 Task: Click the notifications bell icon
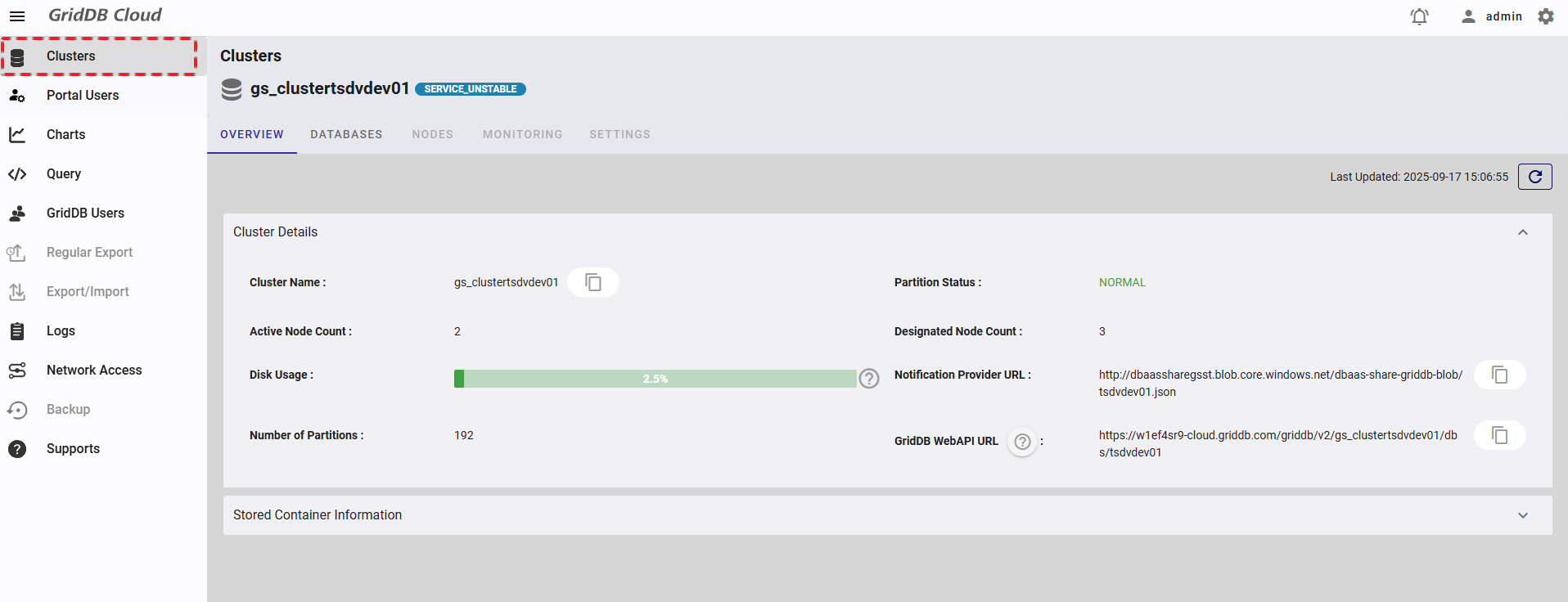(x=1419, y=16)
